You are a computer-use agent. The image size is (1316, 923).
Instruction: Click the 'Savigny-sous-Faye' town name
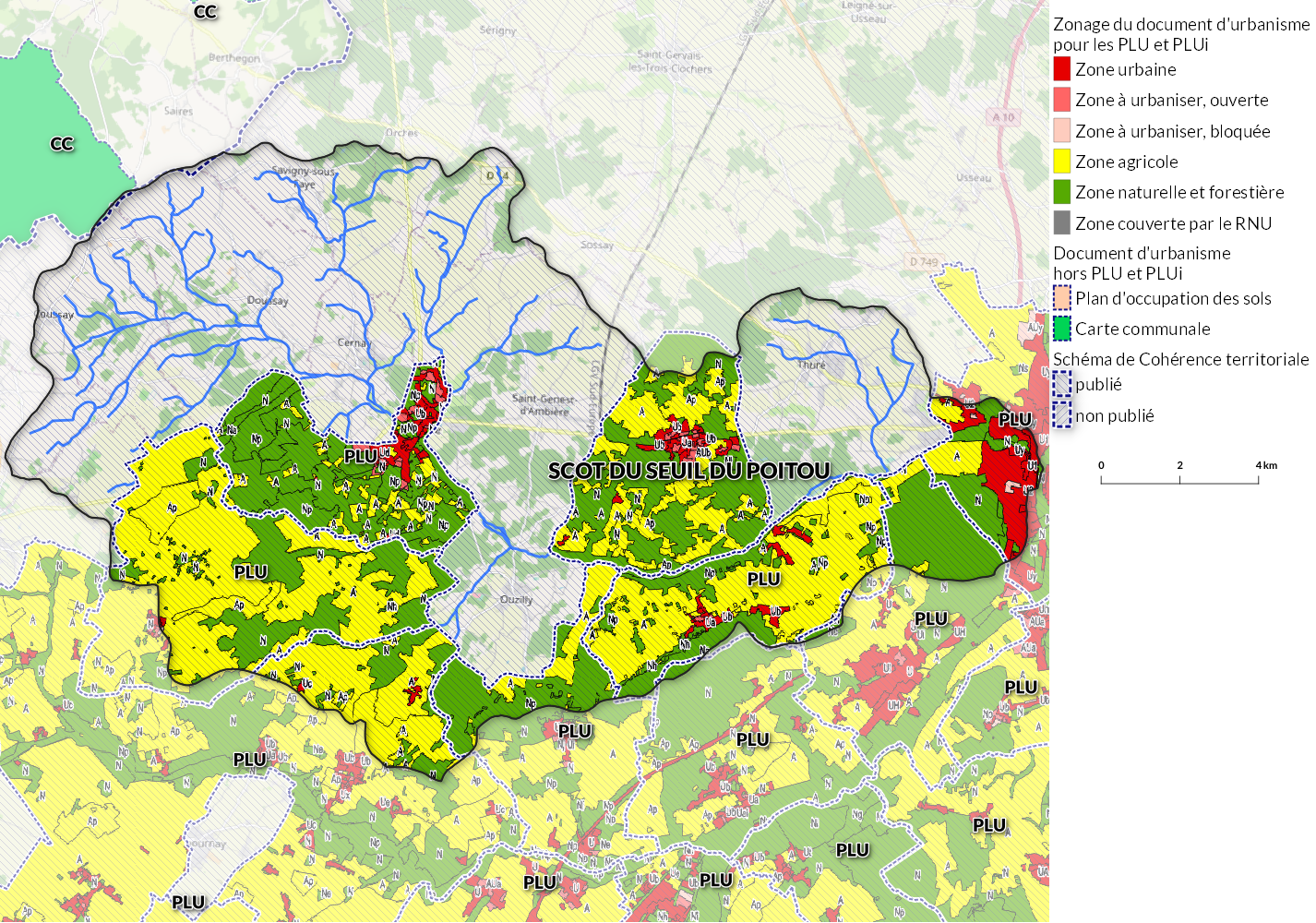[x=304, y=177]
